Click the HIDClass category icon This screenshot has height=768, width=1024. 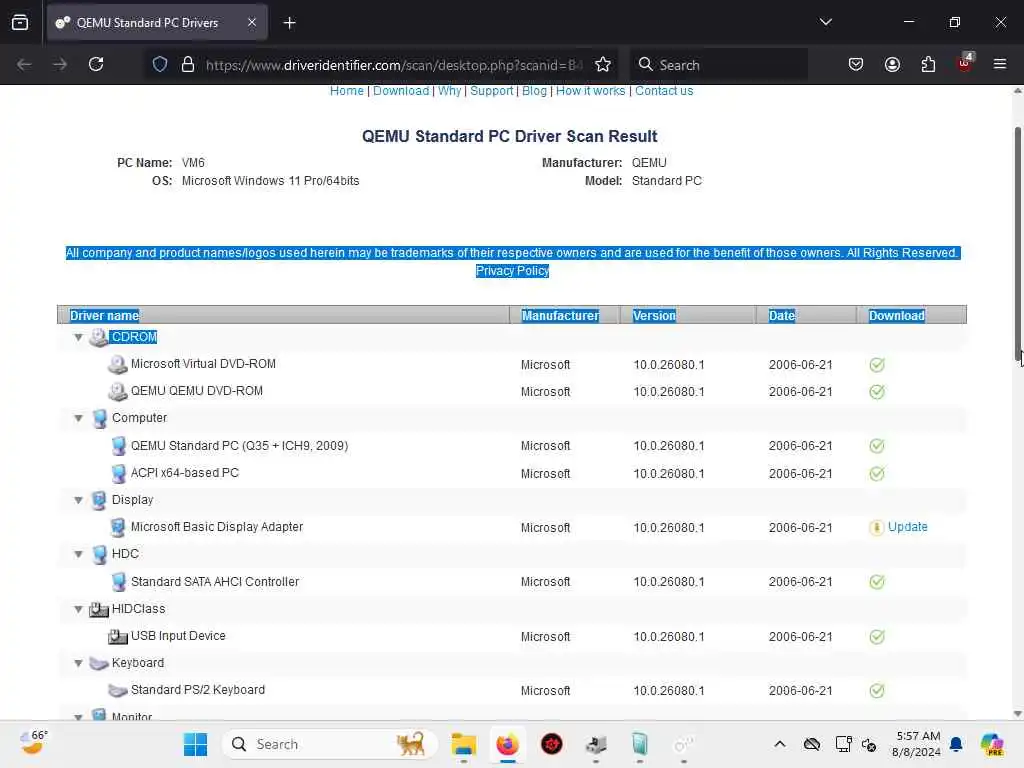point(99,609)
